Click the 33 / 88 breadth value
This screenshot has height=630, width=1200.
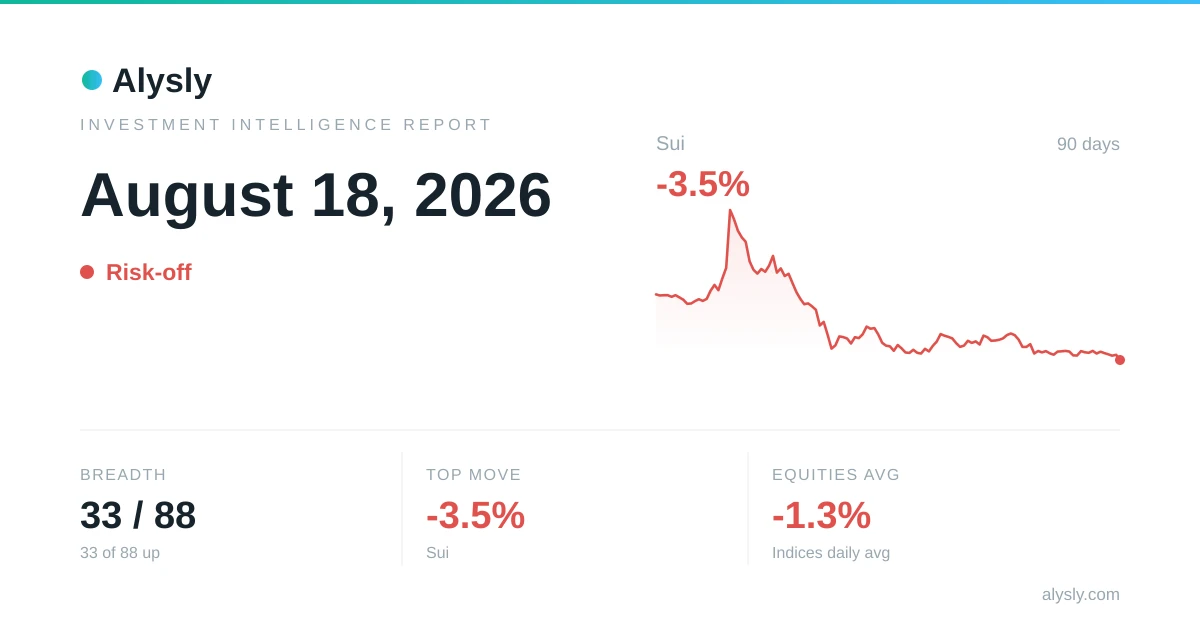[138, 515]
